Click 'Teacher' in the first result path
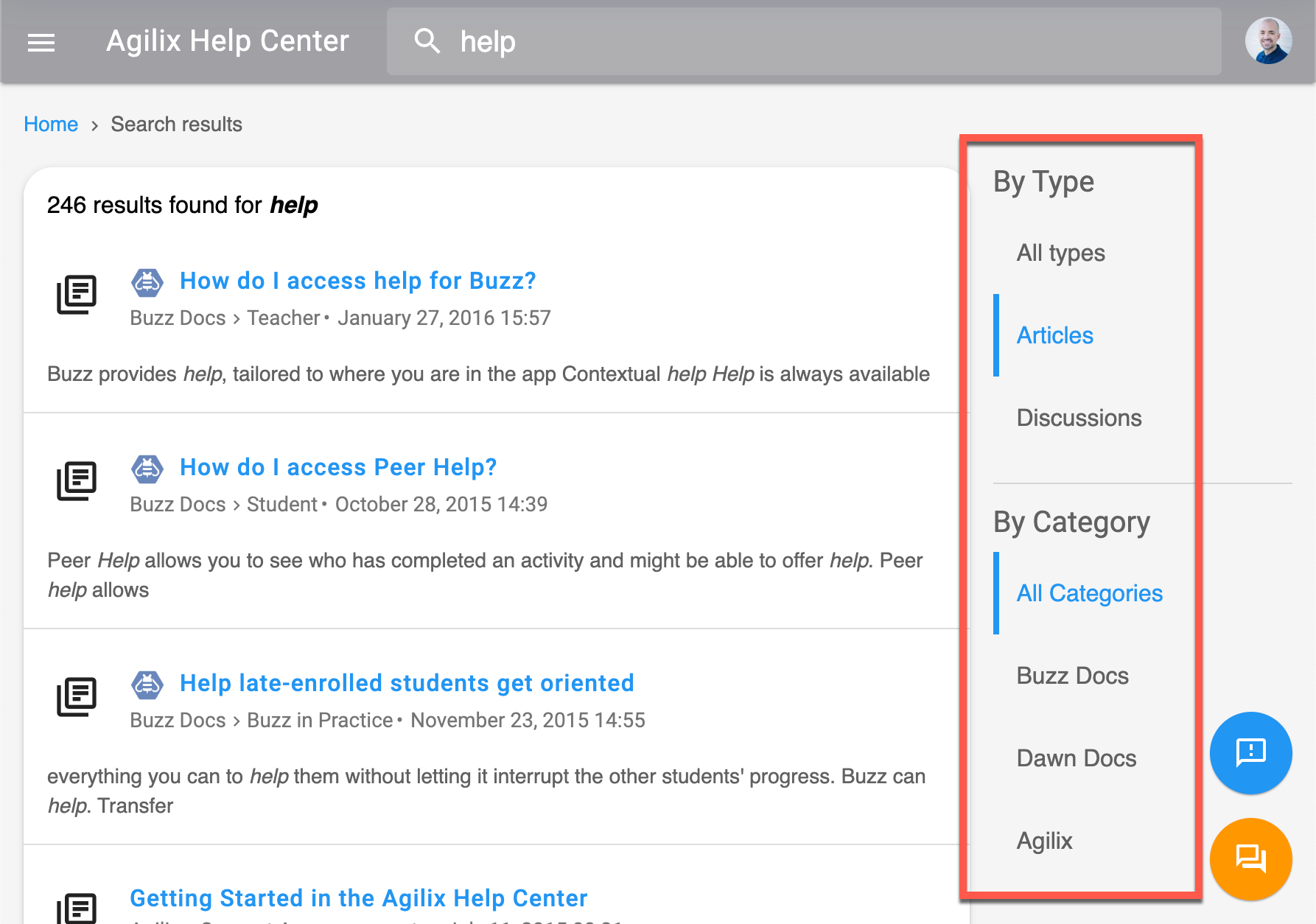Image resolution: width=1316 pixels, height=924 pixels. point(283,318)
